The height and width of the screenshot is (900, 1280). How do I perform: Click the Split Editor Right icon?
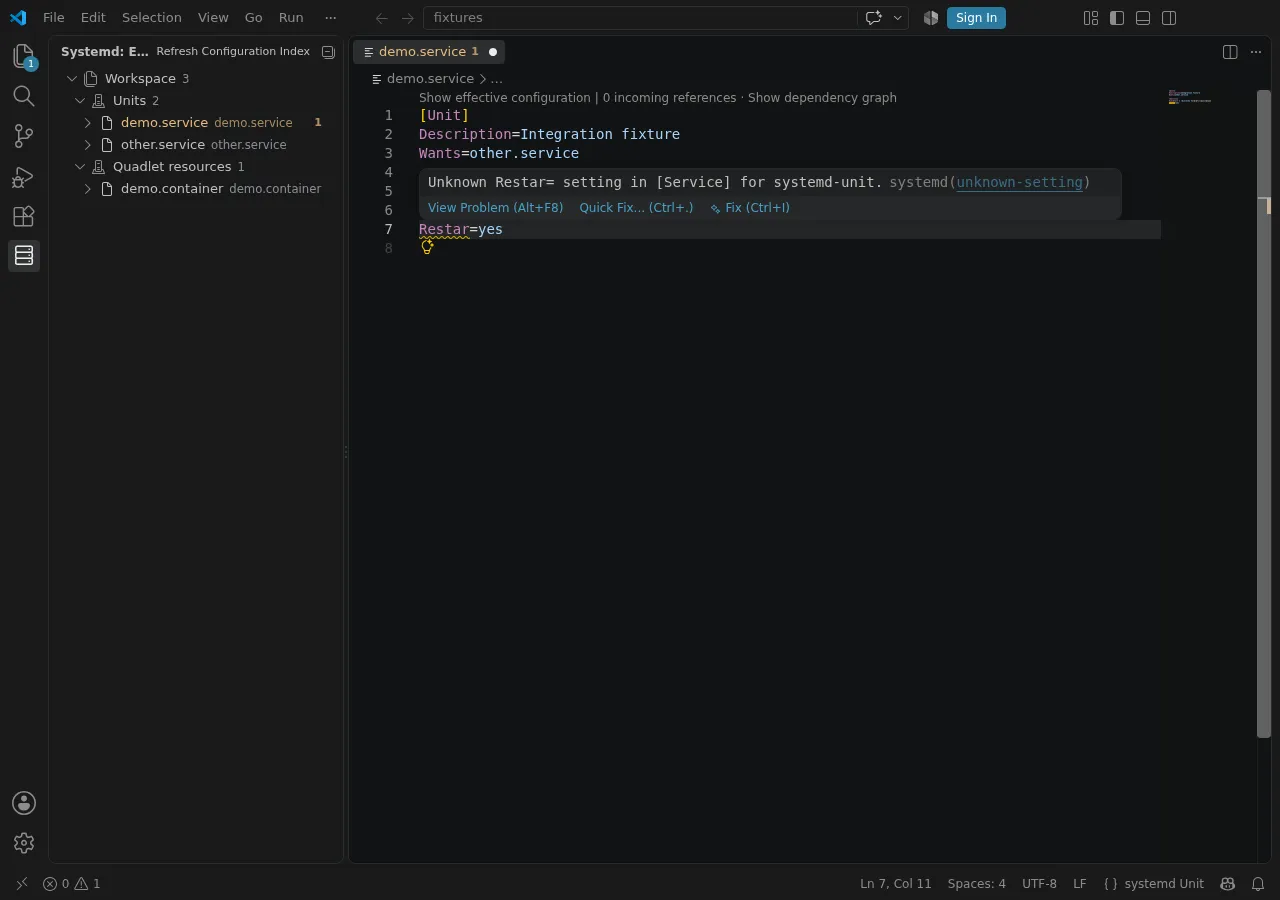pyautogui.click(x=1230, y=52)
